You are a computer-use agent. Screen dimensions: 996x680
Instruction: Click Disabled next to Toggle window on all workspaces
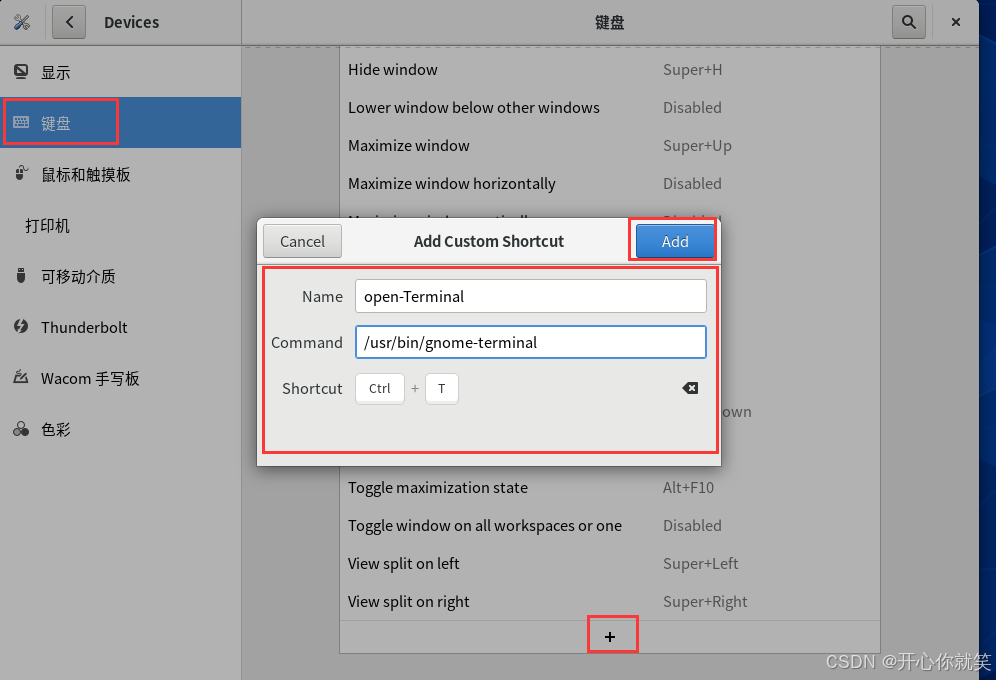(692, 526)
